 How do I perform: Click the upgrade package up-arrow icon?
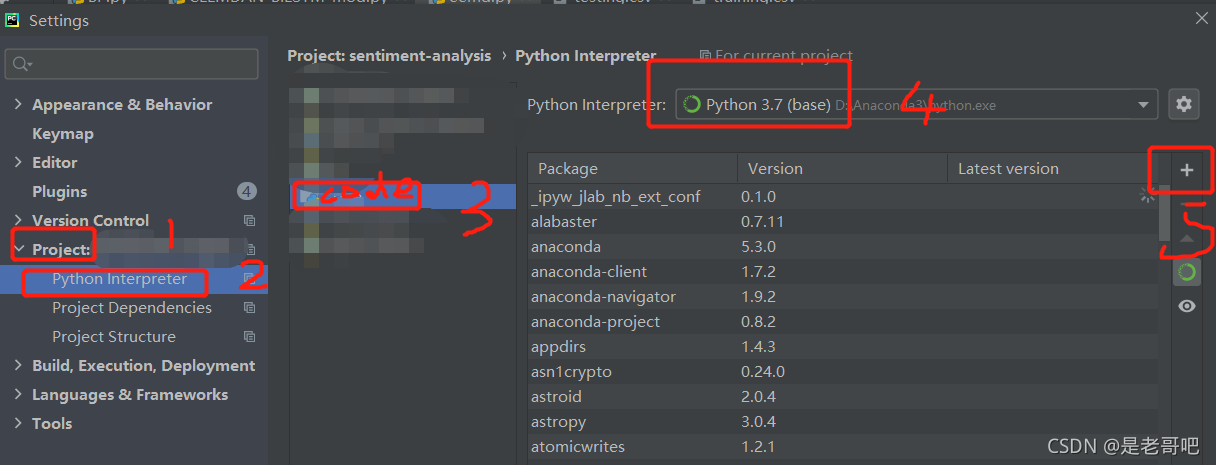tap(1187, 238)
